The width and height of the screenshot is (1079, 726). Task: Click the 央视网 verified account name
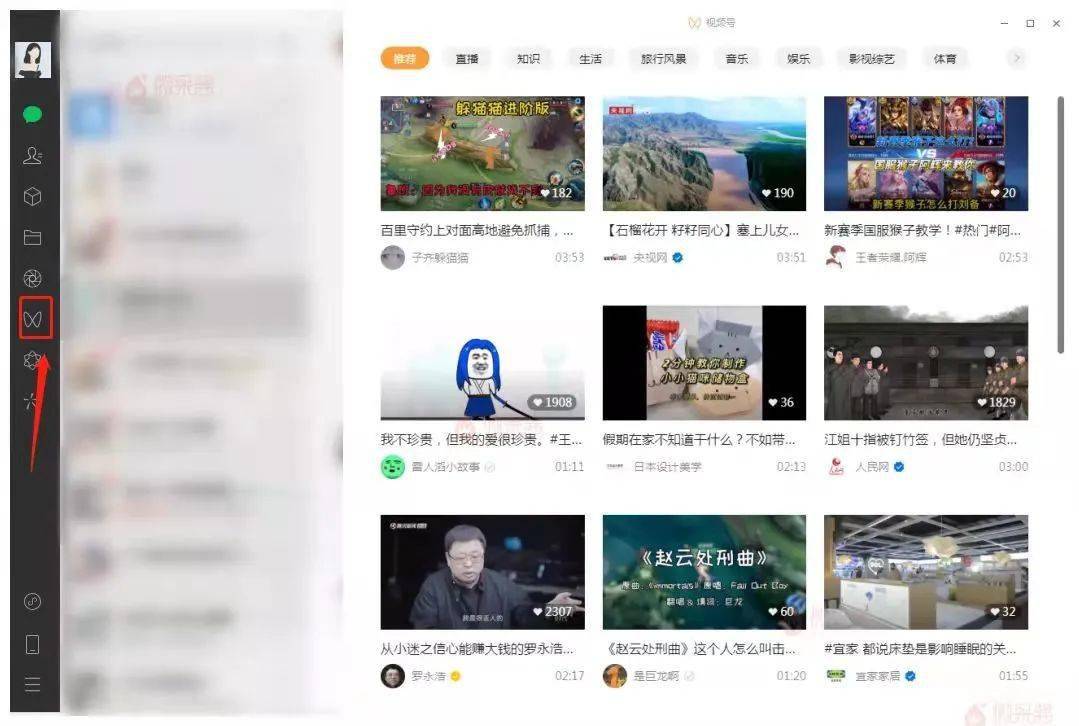point(650,257)
